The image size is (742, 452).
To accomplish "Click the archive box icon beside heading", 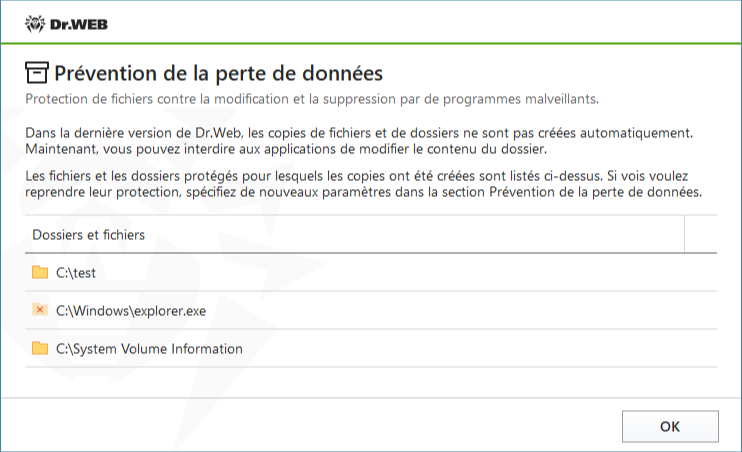I will click(36, 73).
